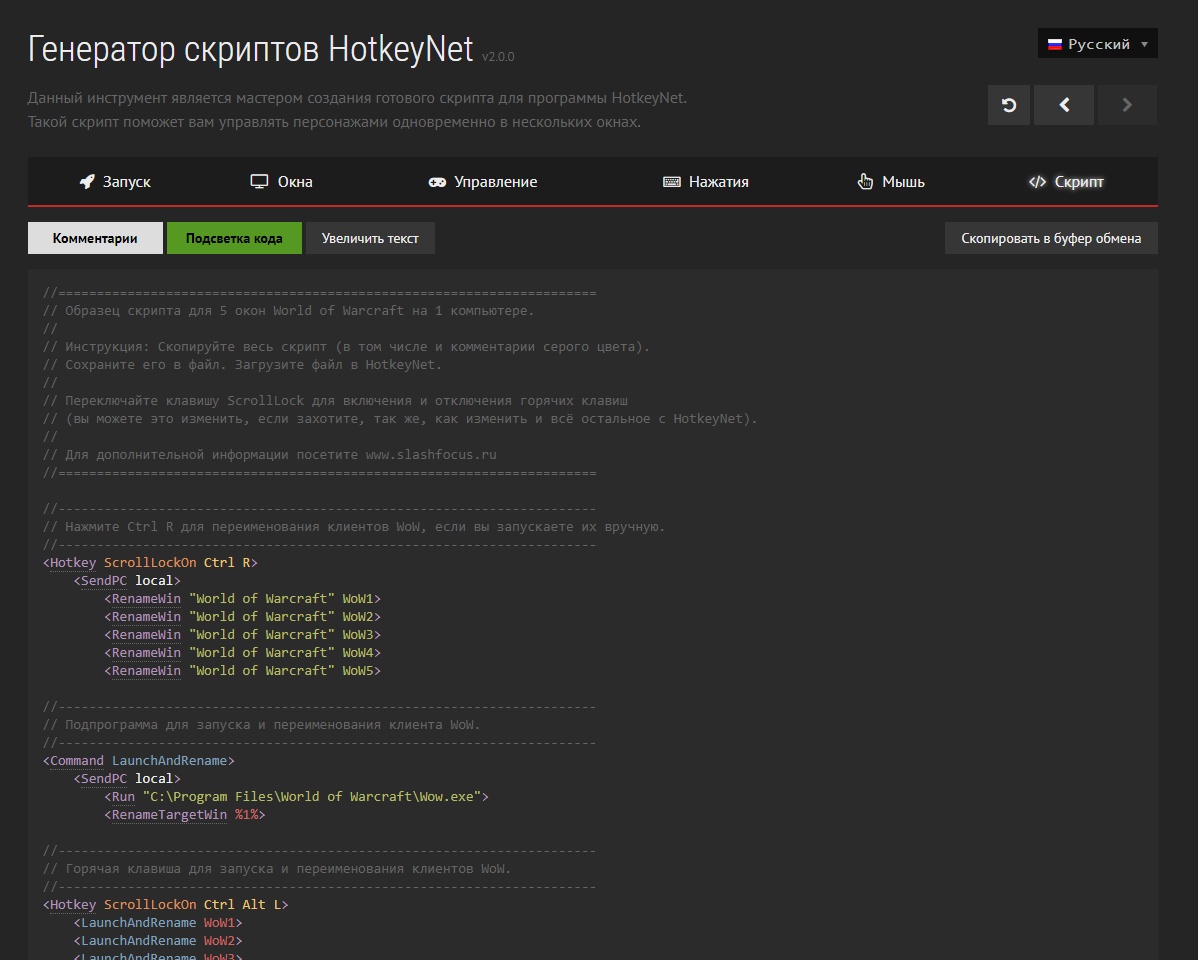Click the Hotkey ScrollLockOn Ctrl R line
The height and width of the screenshot is (960, 1198).
coord(151,563)
